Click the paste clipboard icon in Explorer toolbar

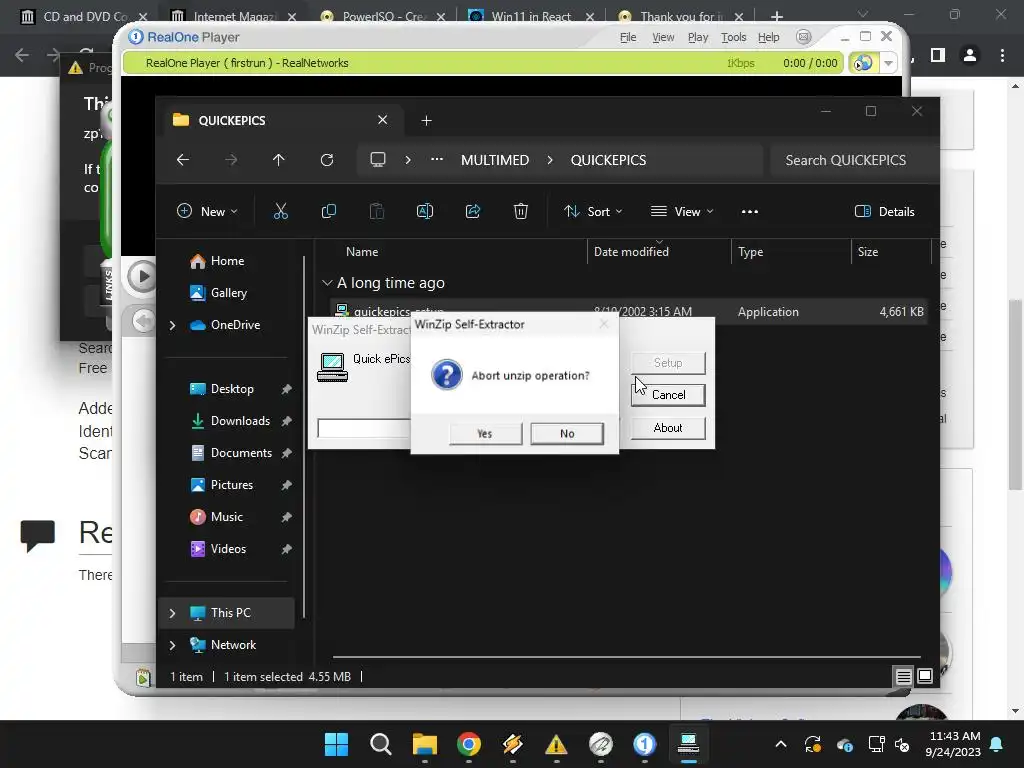pyautogui.click(x=377, y=212)
